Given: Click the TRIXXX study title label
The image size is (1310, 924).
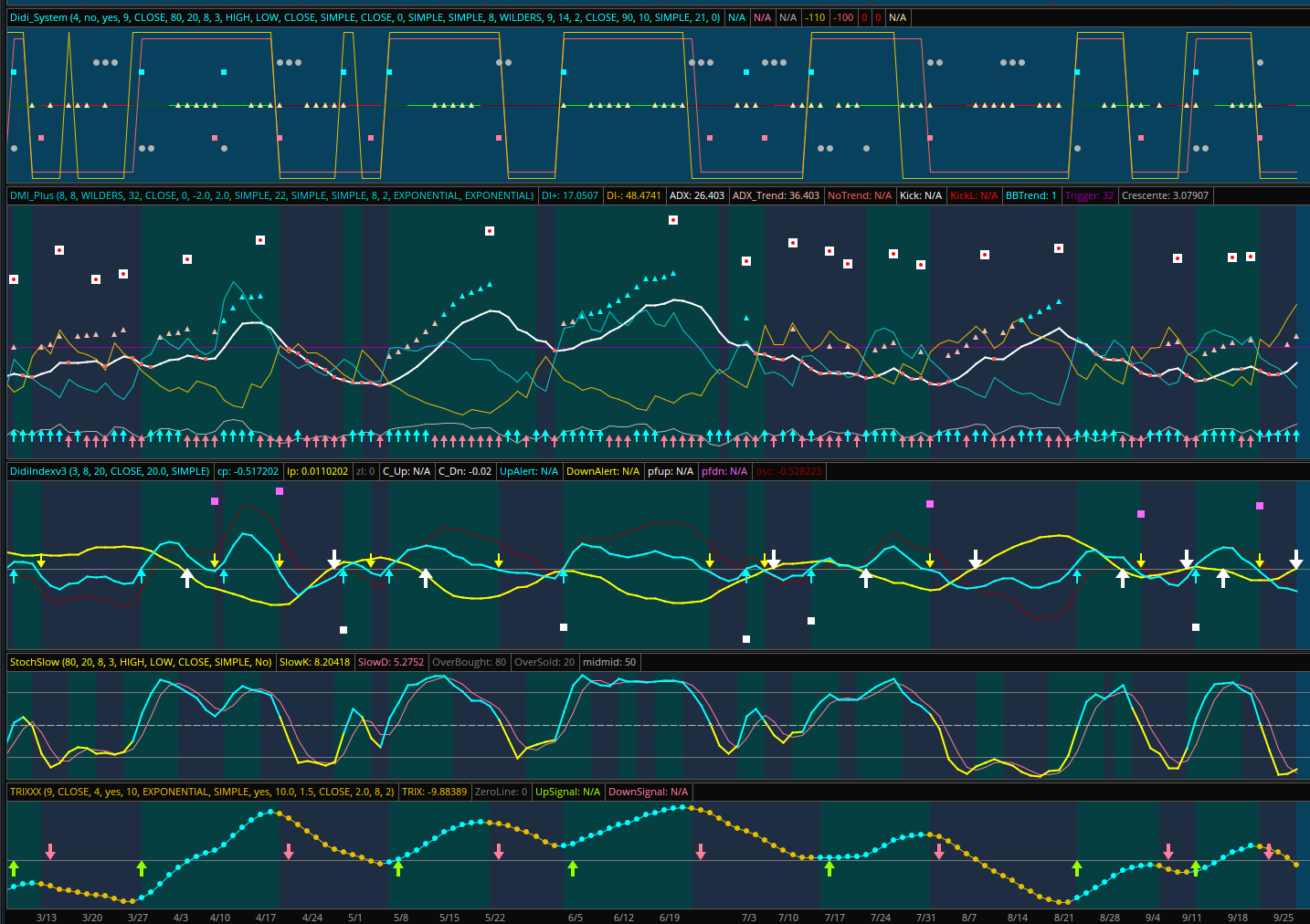Looking at the screenshot, I should 202,792.
